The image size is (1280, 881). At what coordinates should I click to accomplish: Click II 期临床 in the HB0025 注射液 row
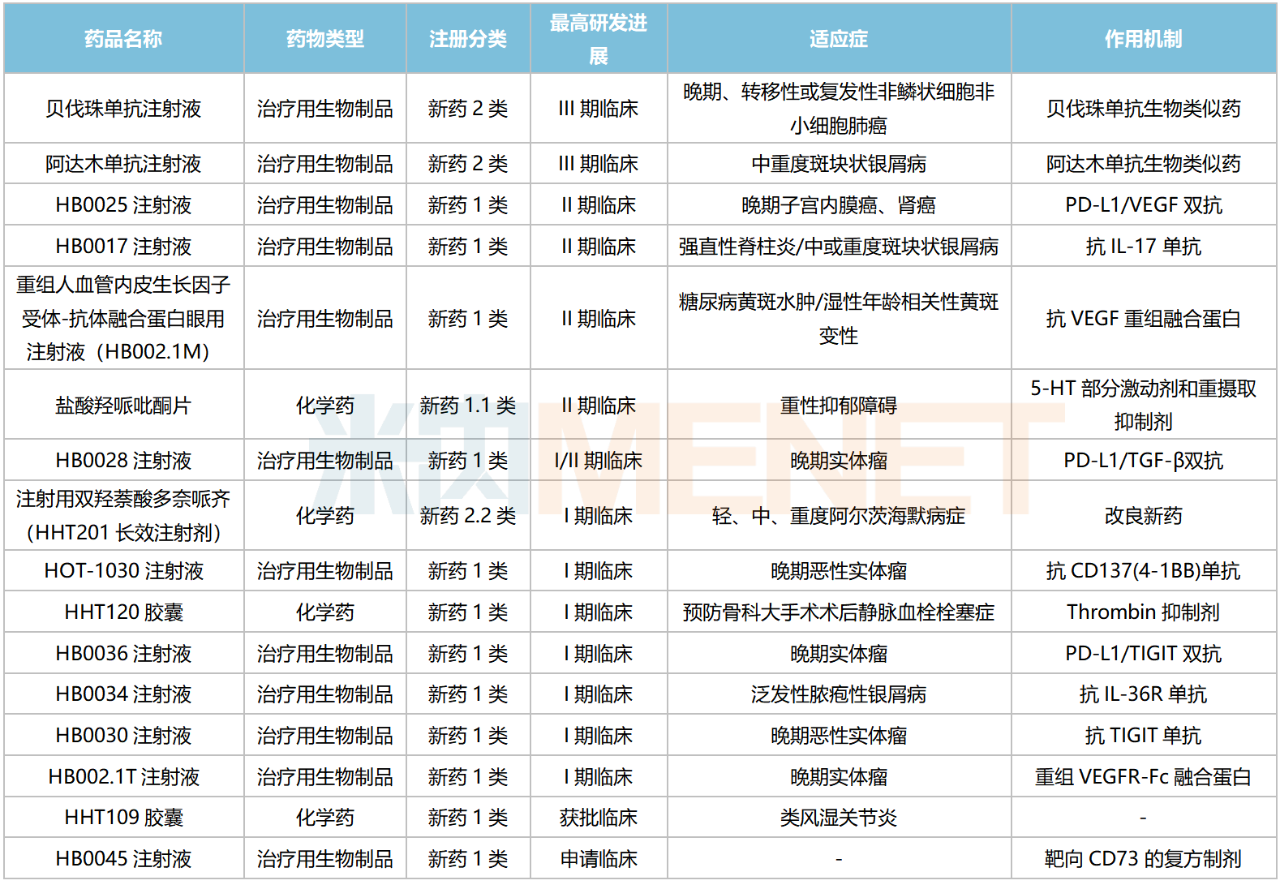(x=598, y=205)
